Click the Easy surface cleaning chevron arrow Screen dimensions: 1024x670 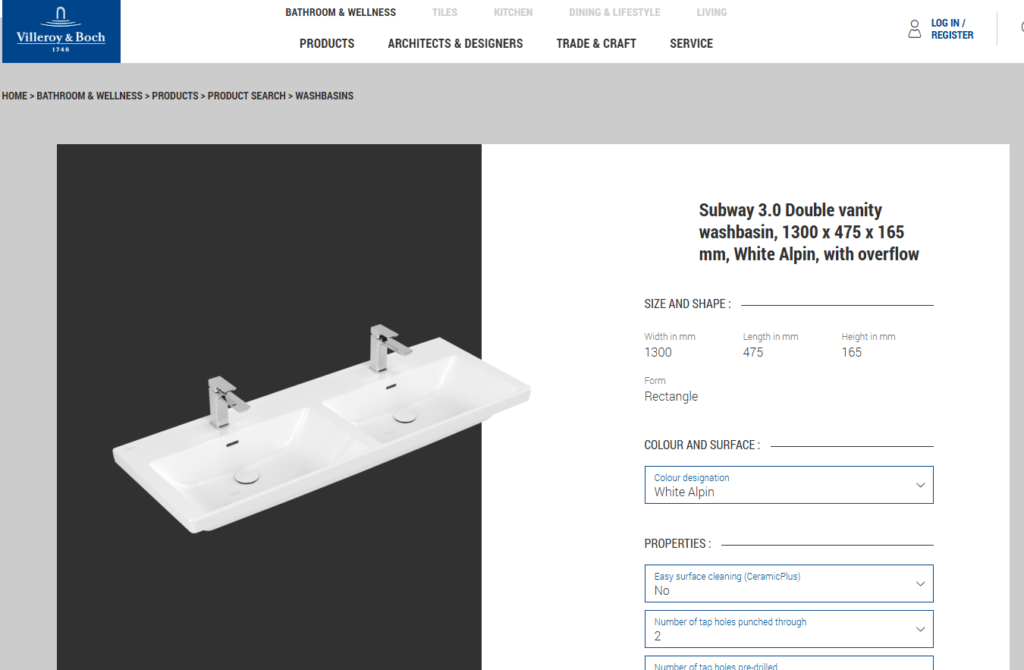pyautogui.click(x=920, y=584)
